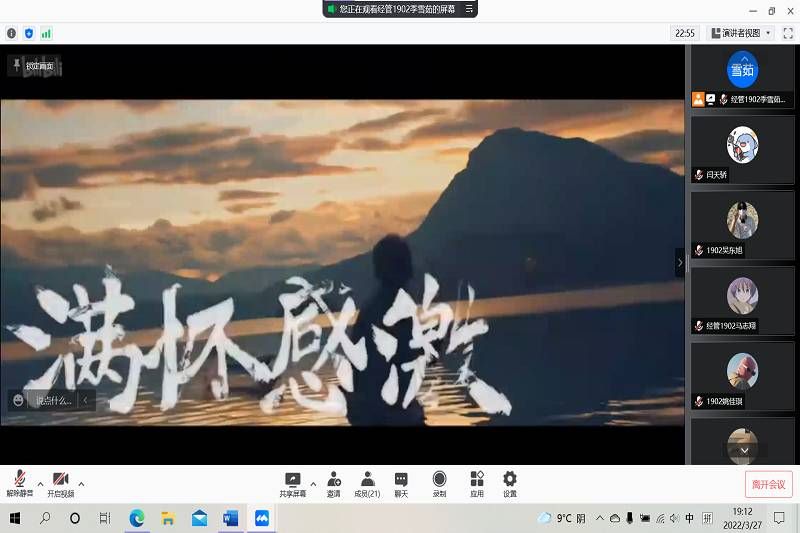Viewport: 800px width, 533px height.
Task: Click the 锁定画面 pin button
Action: coord(34,66)
